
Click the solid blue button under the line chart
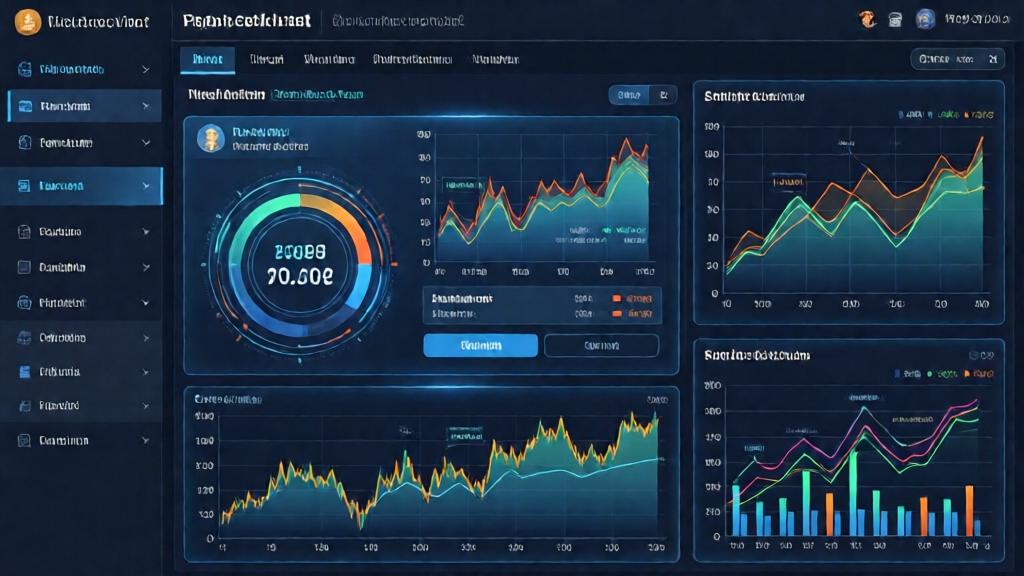pos(481,345)
